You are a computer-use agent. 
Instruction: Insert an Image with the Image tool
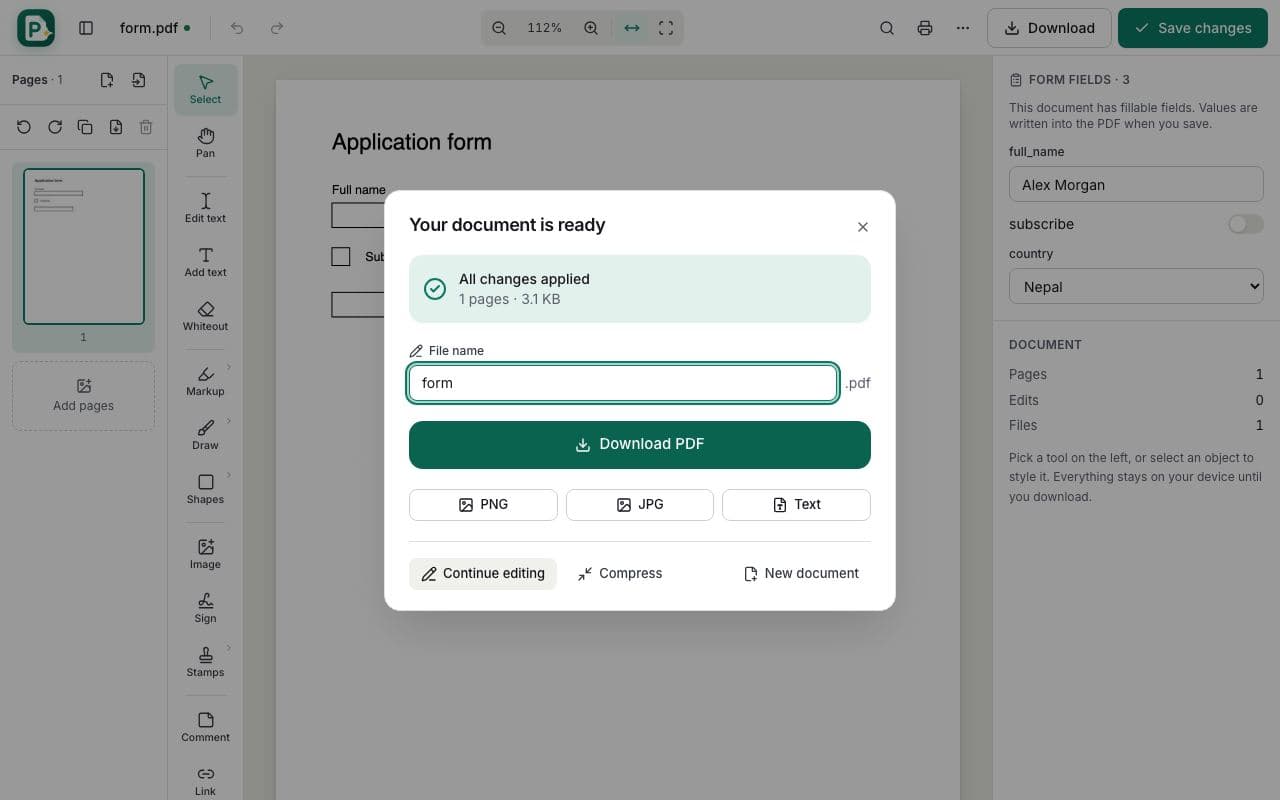point(205,554)
